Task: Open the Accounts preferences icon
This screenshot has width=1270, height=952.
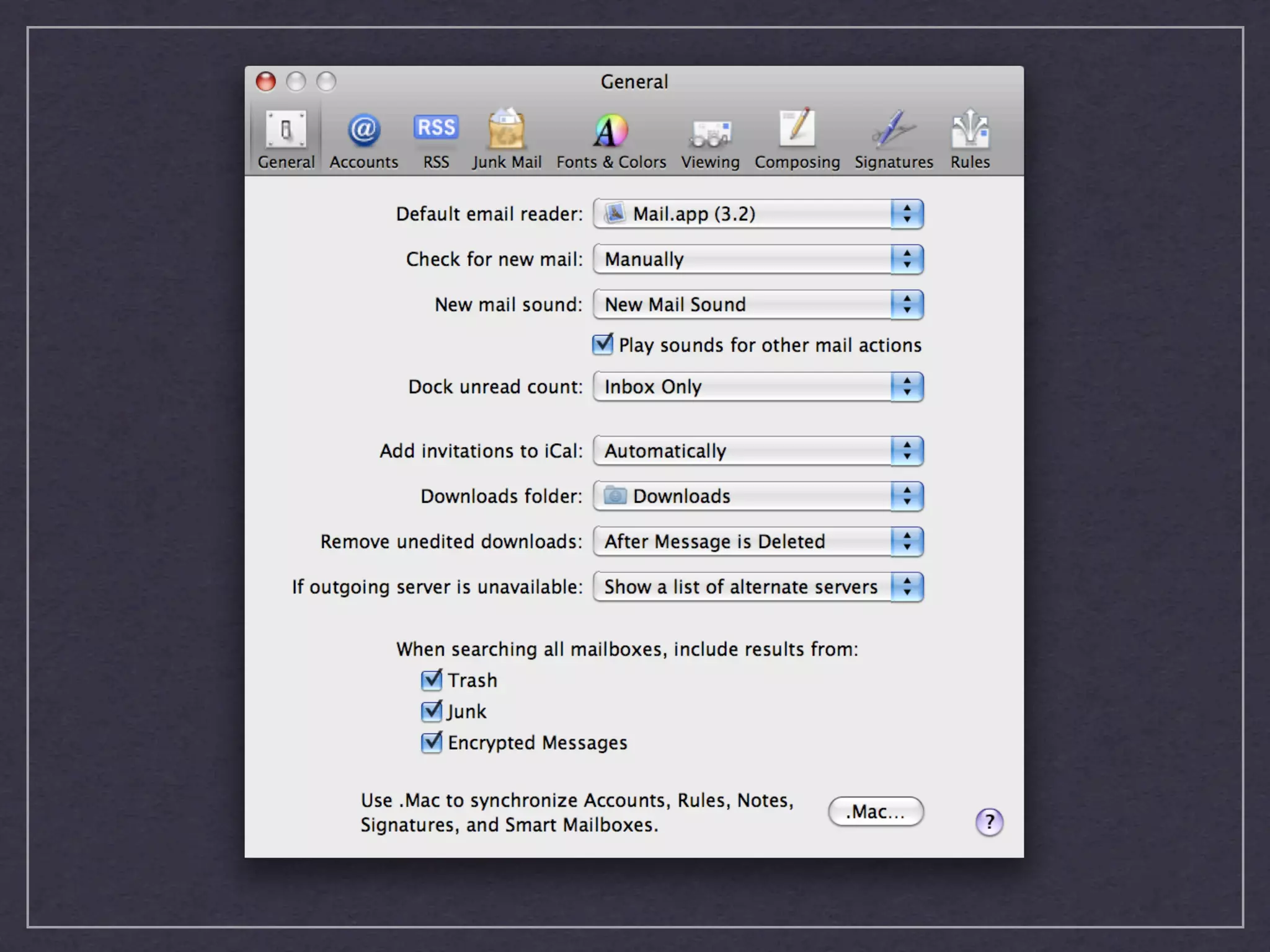Action: point(363,139)
